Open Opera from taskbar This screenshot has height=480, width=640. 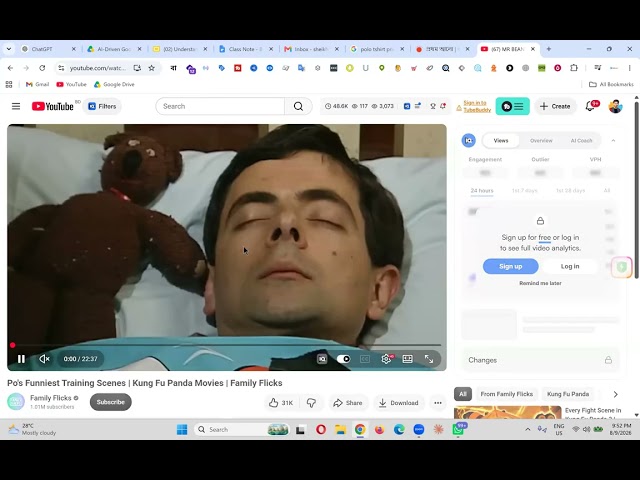point(321,429)
